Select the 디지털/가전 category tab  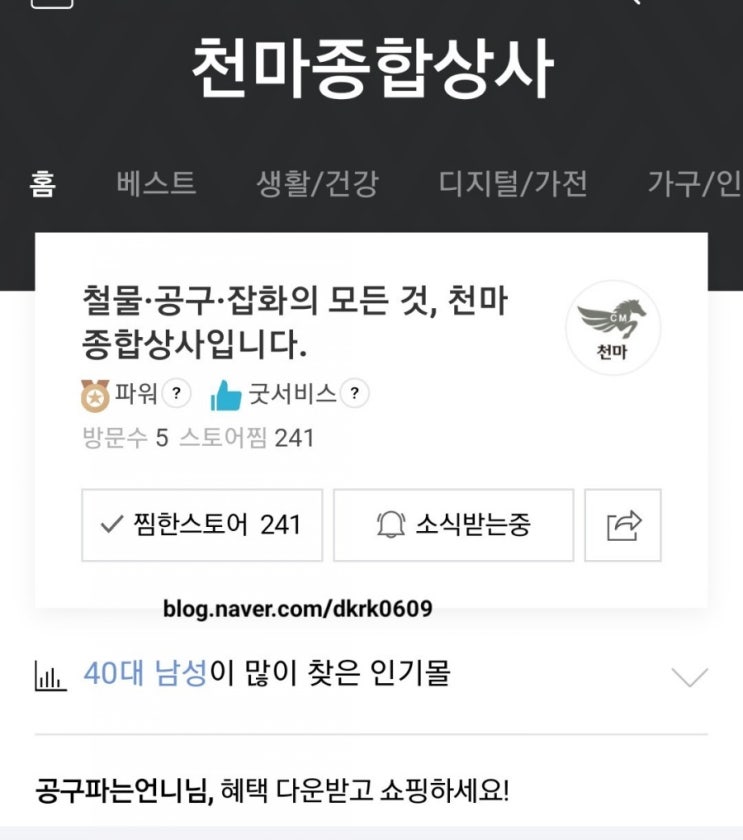pos(513,183)
